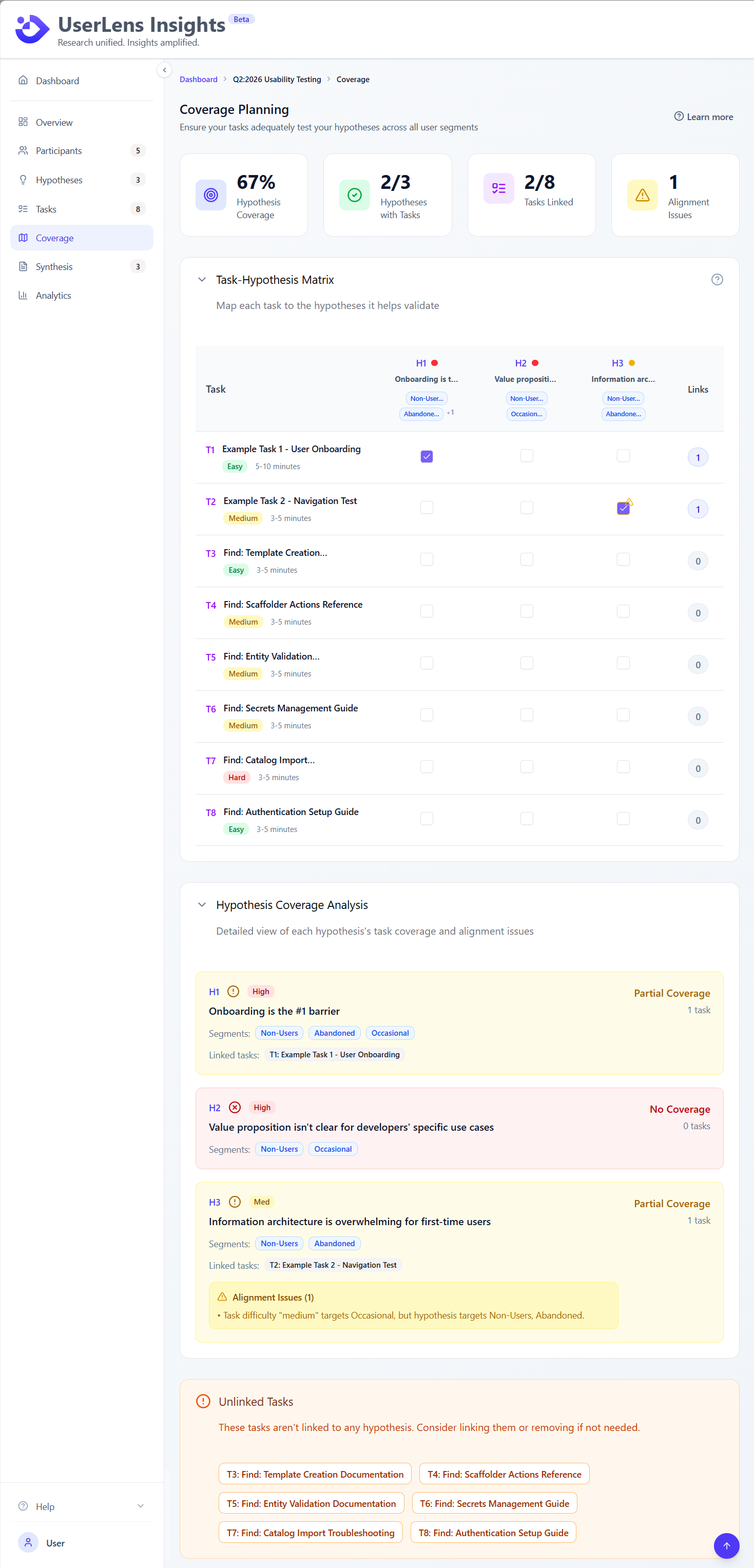The width and height of the screenshot is (754, 1568).
Task: Uncheck the H1 checkbox for task T1
Action: [427, 456]
